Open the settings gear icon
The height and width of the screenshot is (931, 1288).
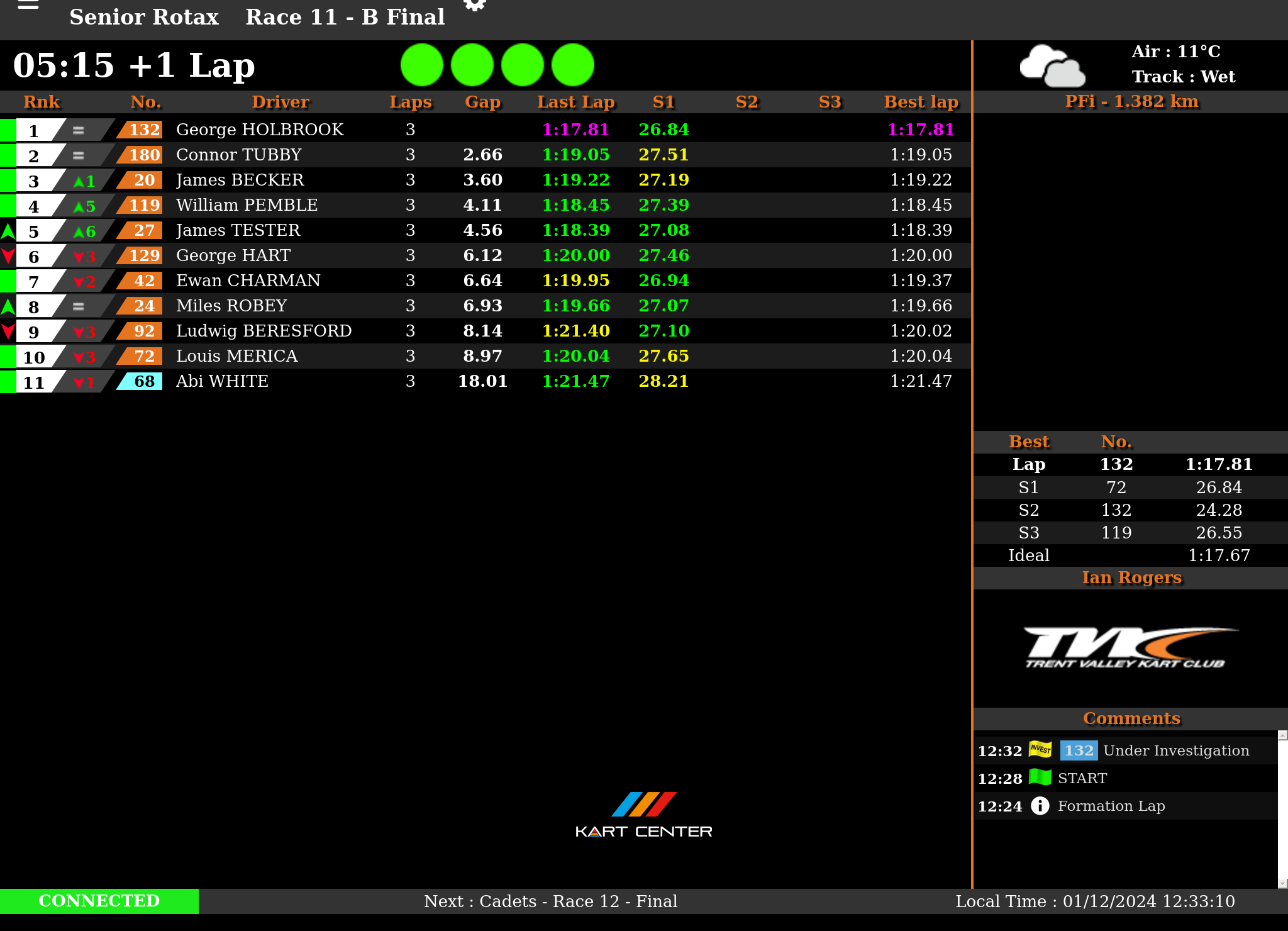(475, 5)
